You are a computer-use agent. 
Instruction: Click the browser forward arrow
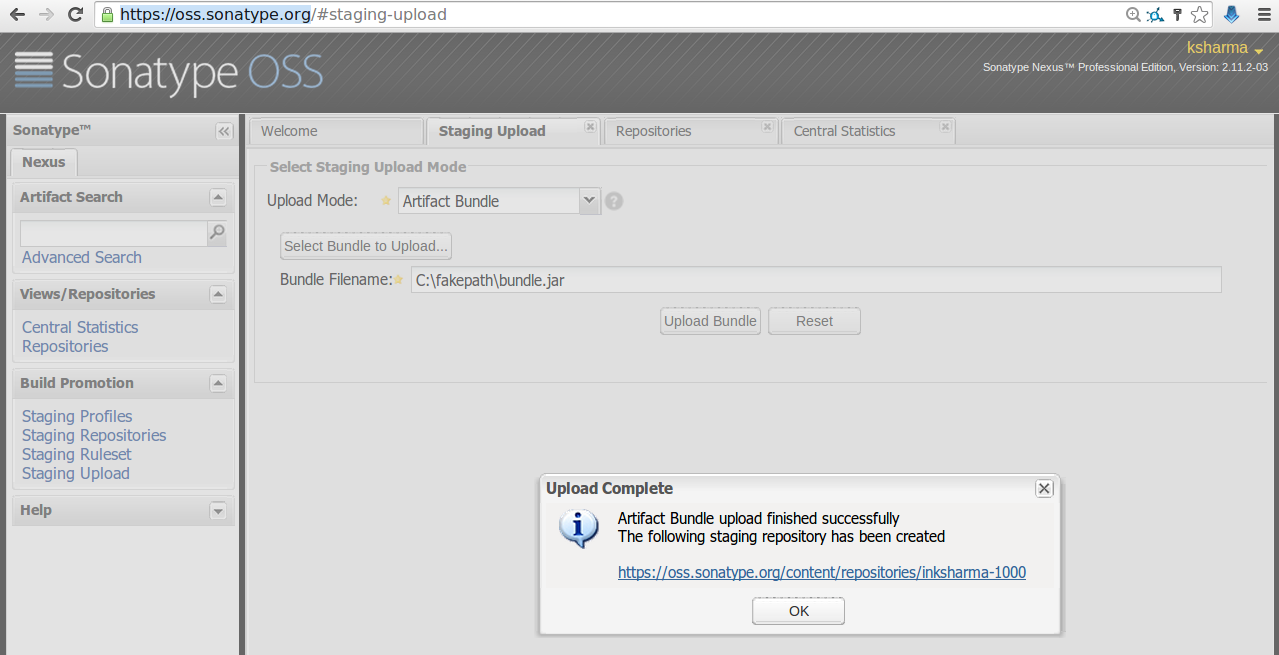46,15
